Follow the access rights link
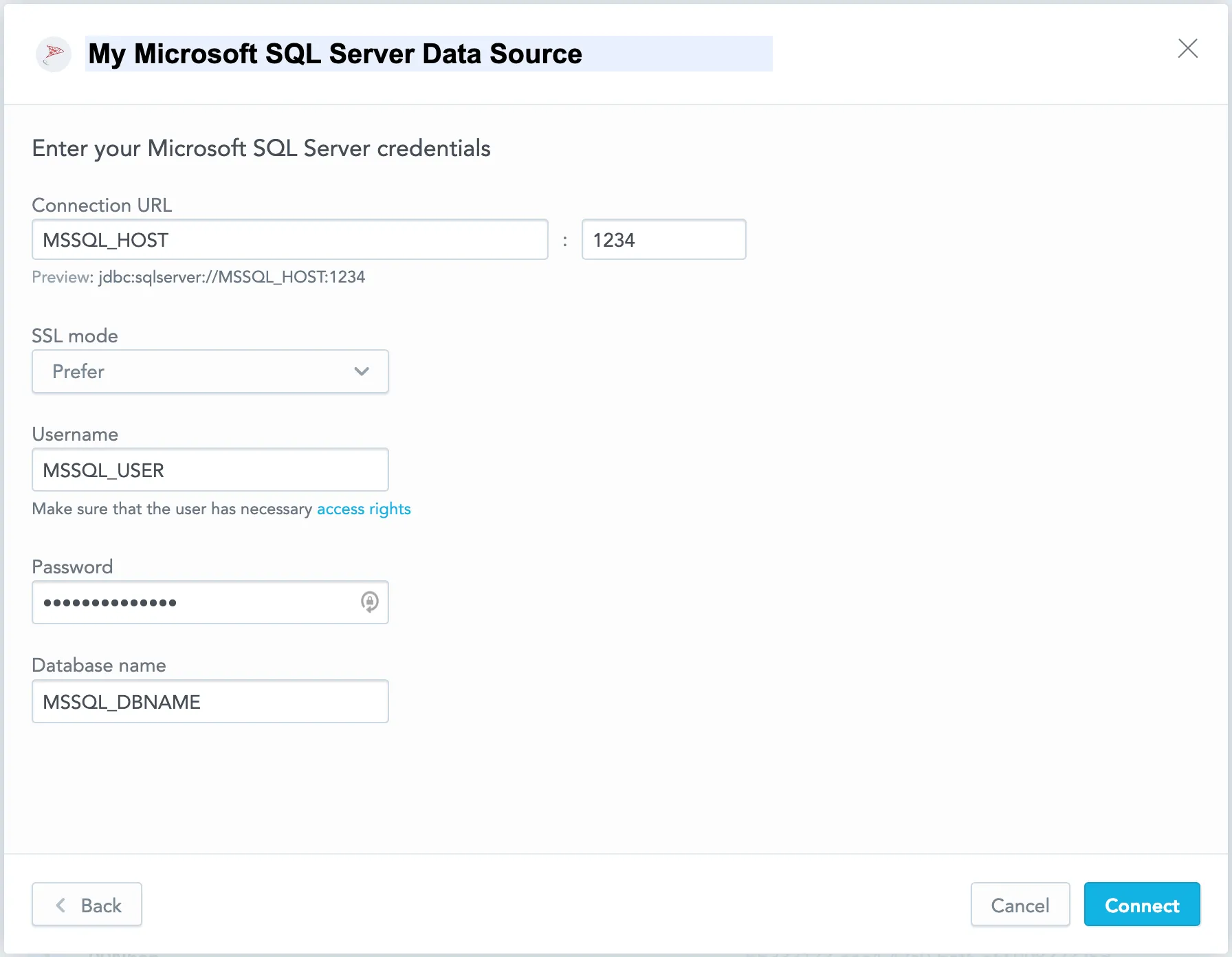The width and height of the screenshot is (1232, 957). tap(364, 509)
